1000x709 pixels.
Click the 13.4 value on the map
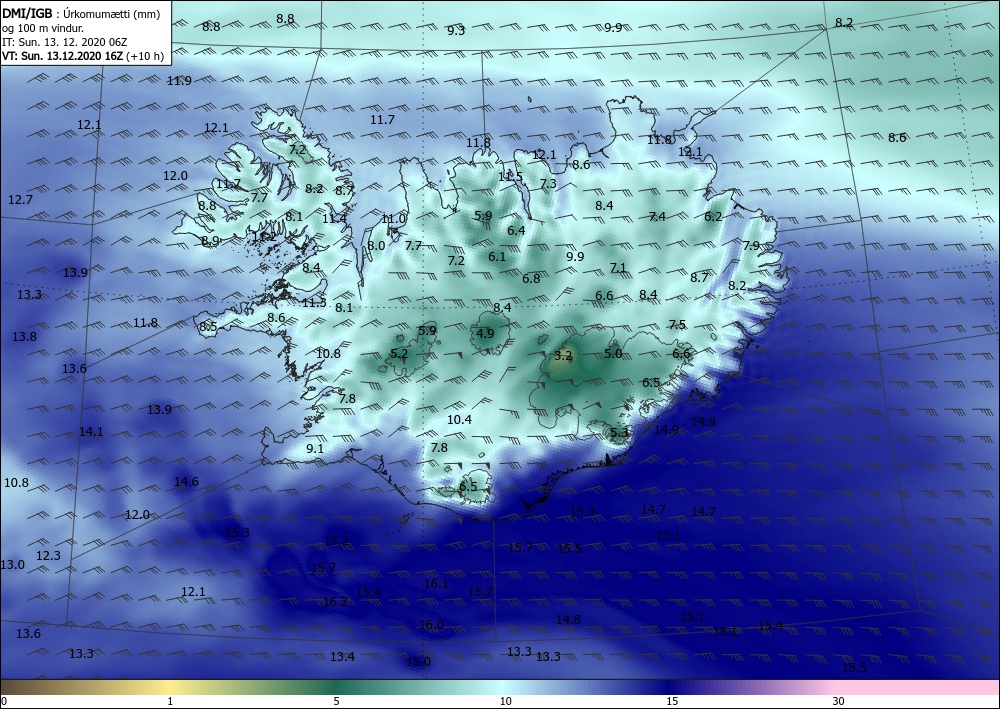point(342,656)
